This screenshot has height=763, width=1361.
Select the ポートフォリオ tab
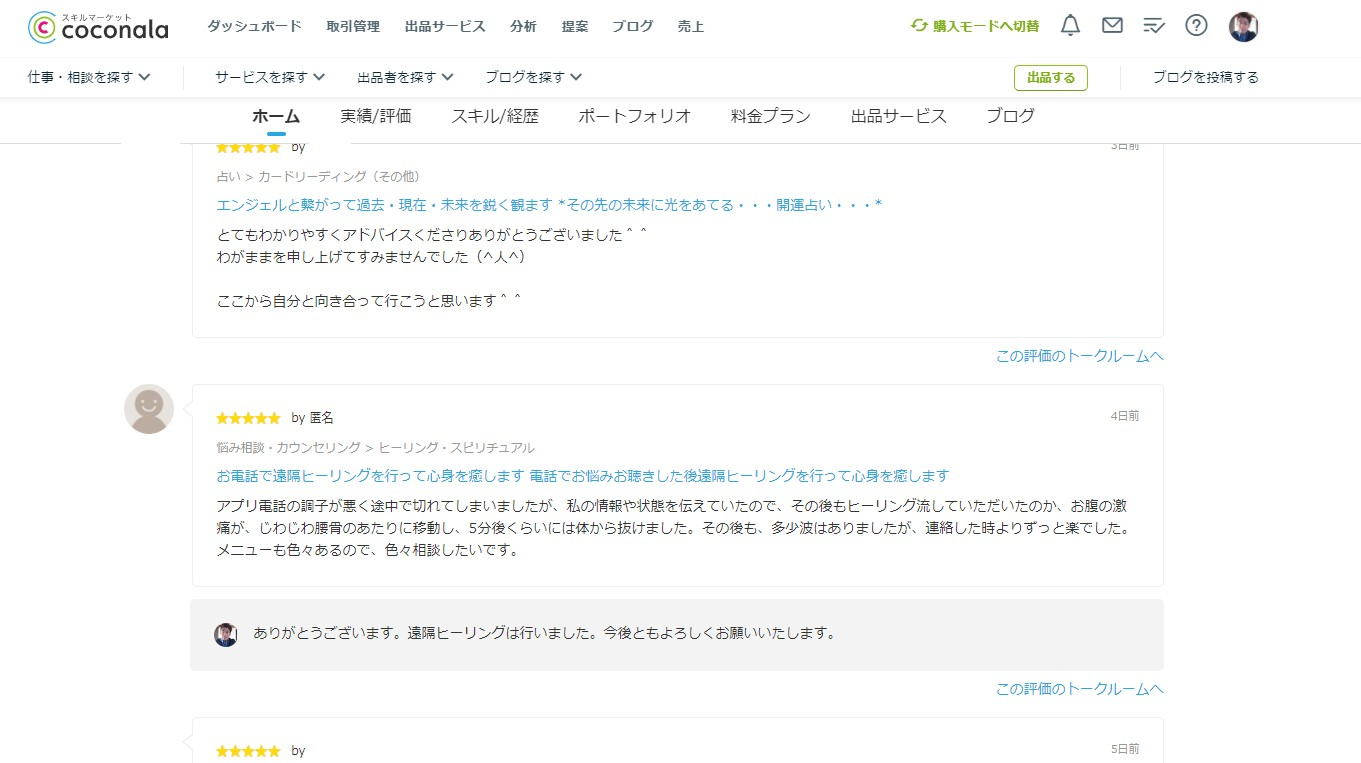pos(635,116)
